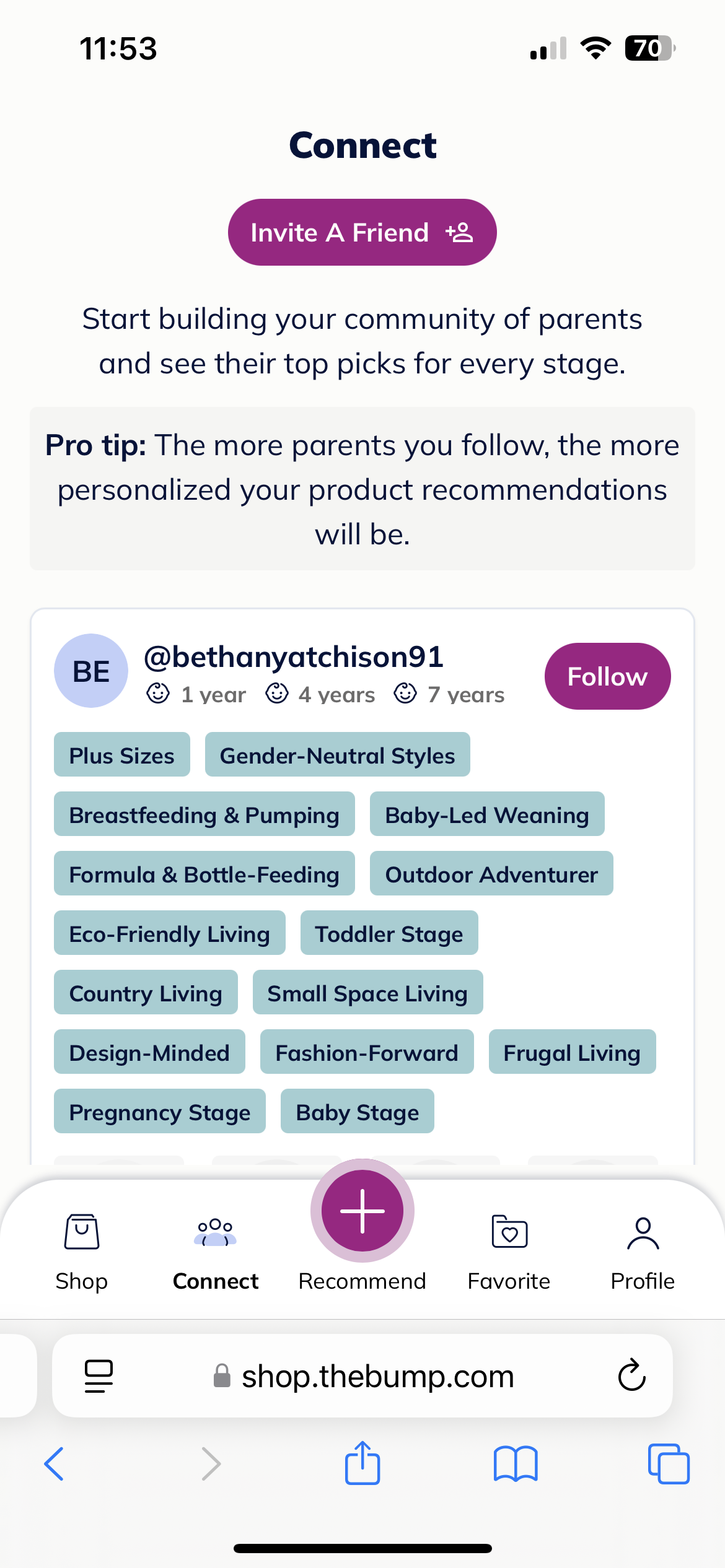Open the BE profile avatar

[x=91, y=671]
